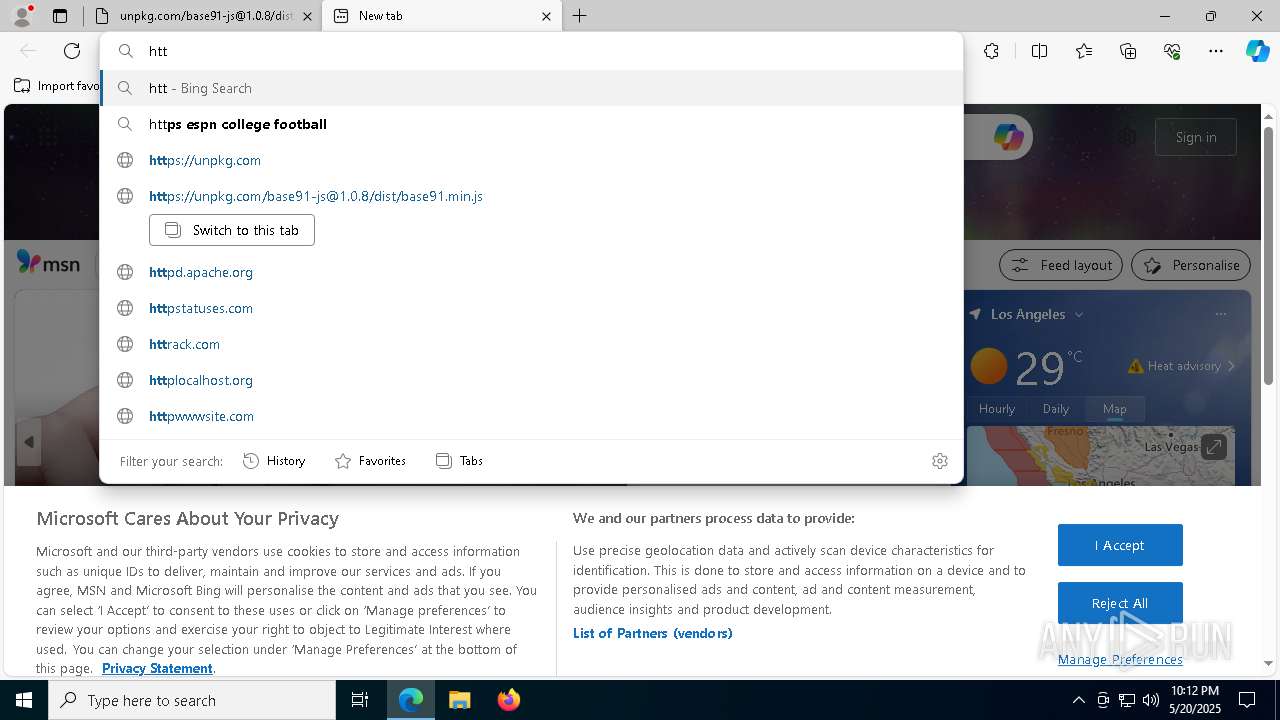Toggle the Split screen icon
This screenshot has width=1280, height=720.
point(1039,51)
